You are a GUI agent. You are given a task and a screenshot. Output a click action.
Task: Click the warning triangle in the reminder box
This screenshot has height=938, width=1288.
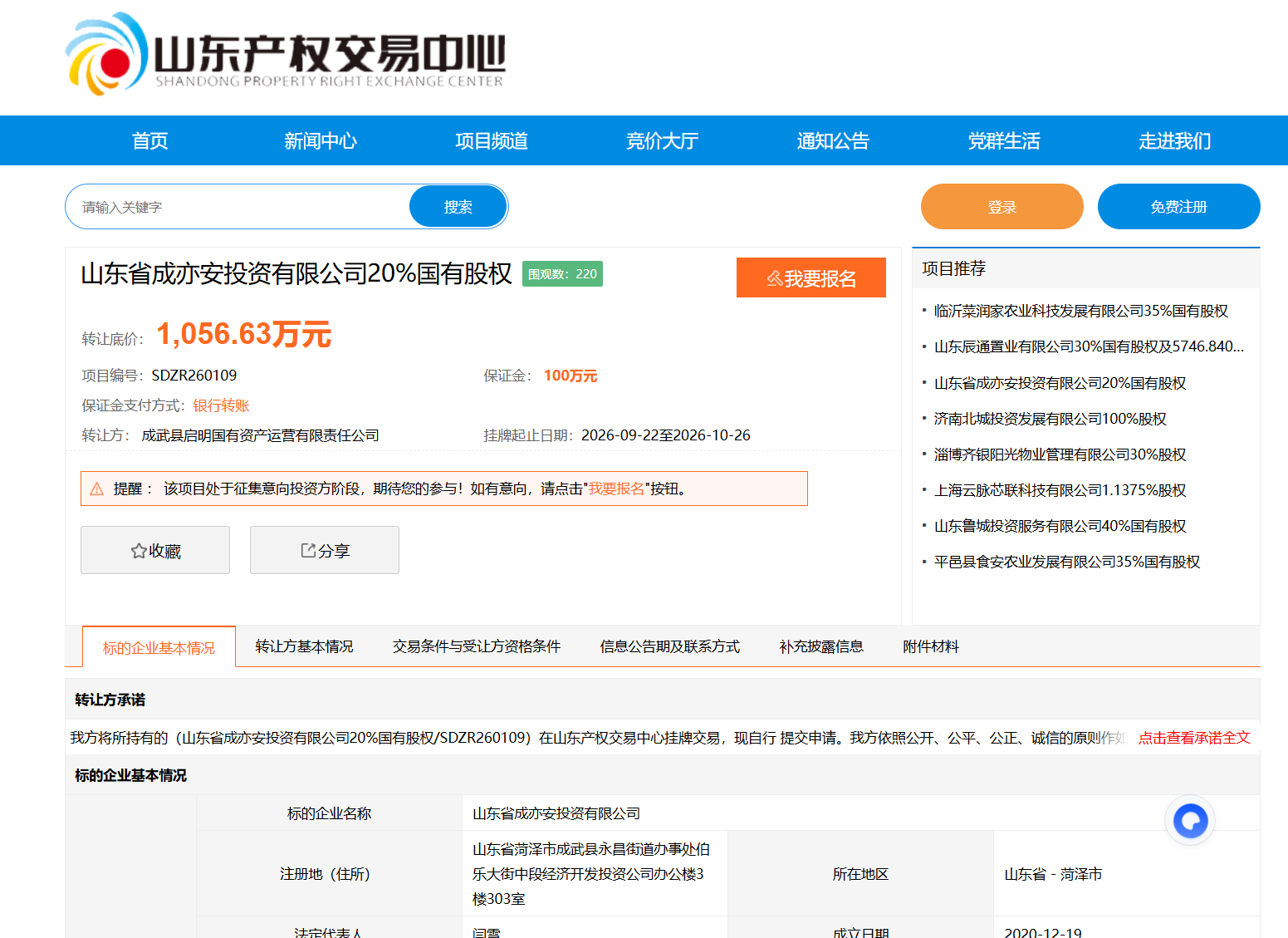(97, 489)
